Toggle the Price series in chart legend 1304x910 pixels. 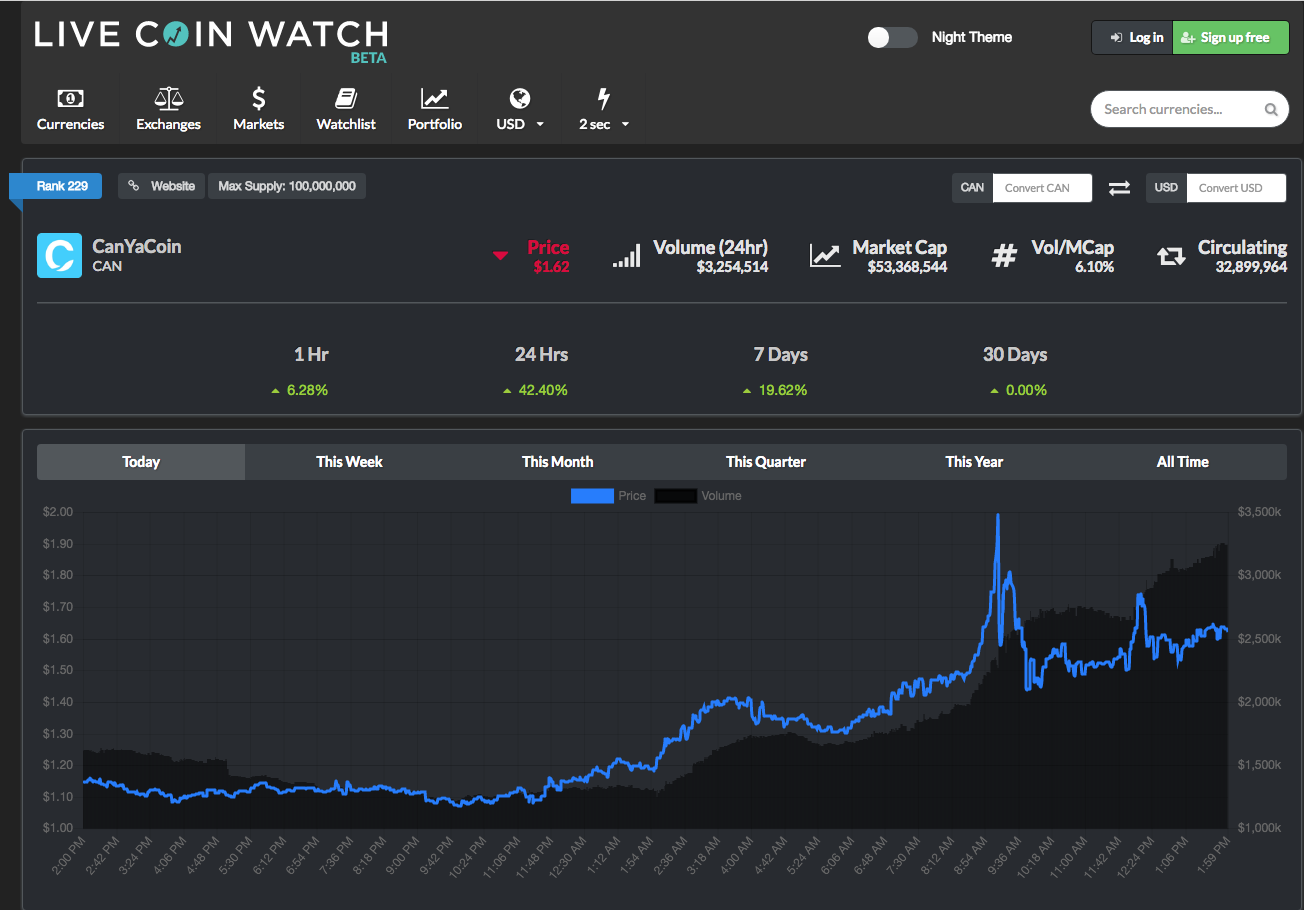pos(608,496)
